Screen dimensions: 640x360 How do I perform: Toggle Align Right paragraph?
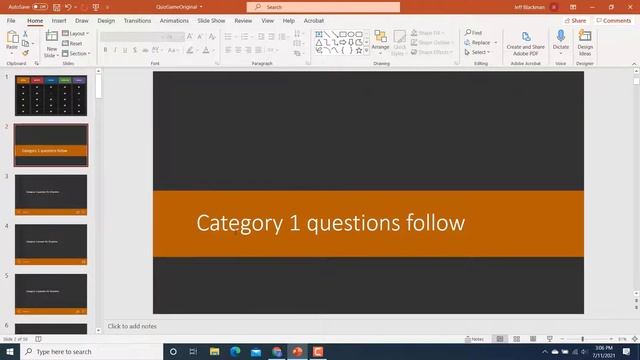[x=248, y=50]
